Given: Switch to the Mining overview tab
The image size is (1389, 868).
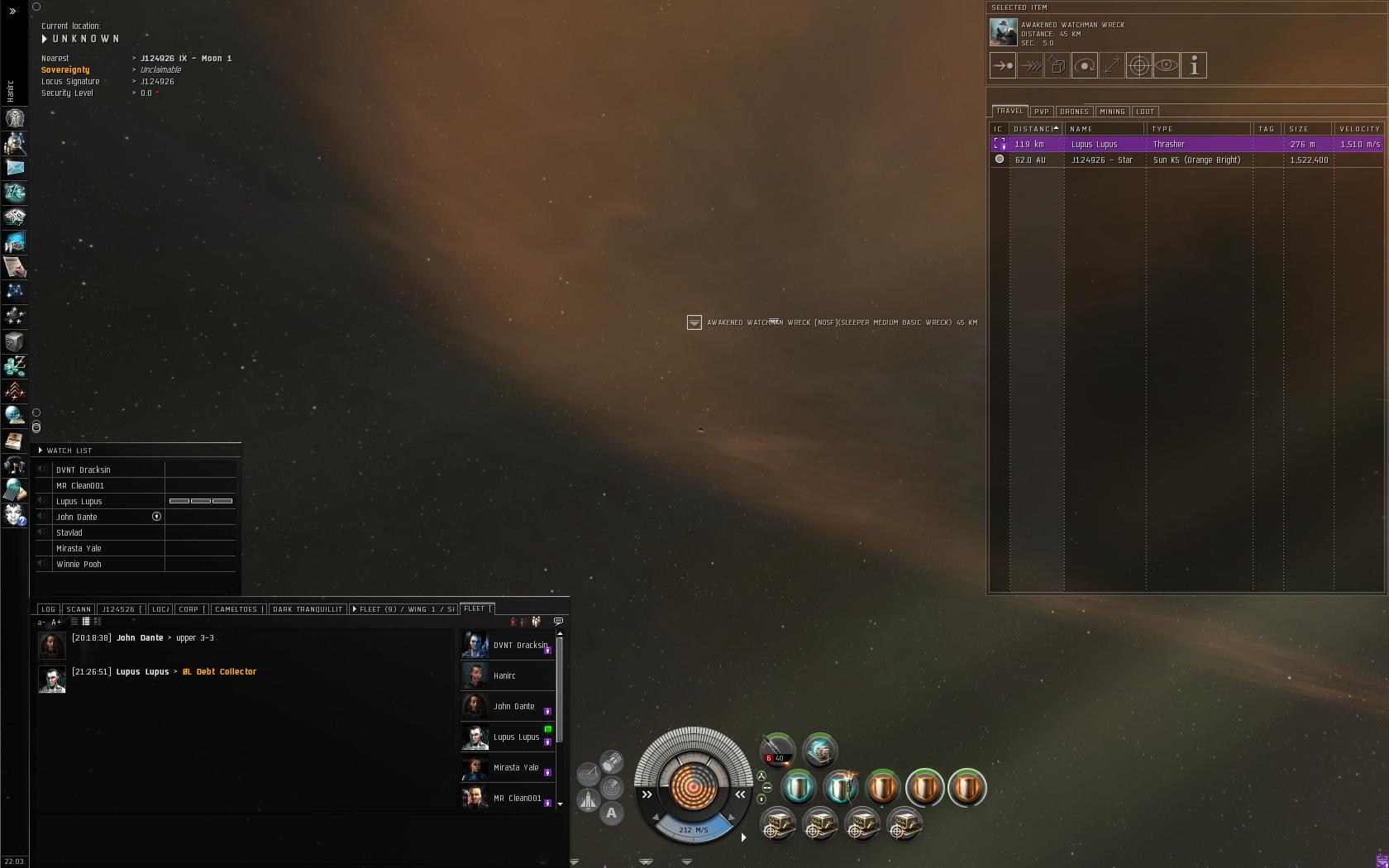Looking at the screenshot, I should 1112,112.
